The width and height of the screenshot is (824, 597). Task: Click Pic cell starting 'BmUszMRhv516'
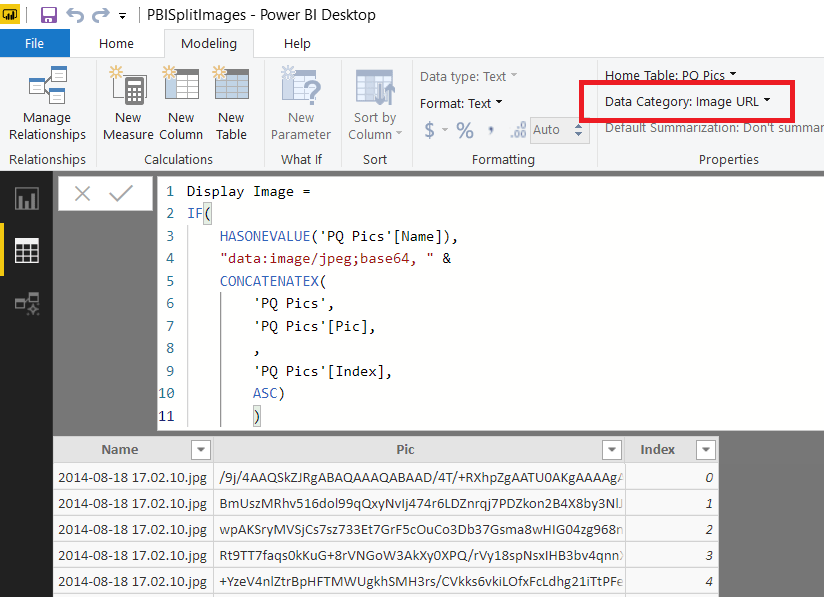click(x=419, y=503)
